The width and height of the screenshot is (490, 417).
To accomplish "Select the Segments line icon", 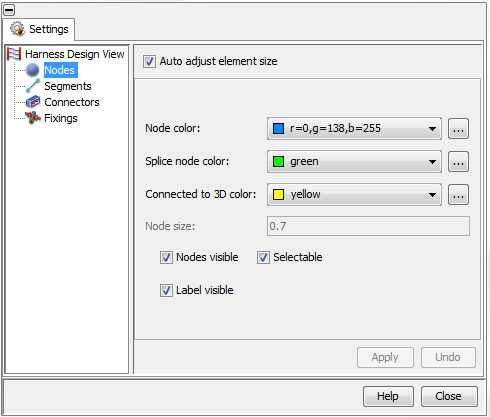I will pos(33,86).
